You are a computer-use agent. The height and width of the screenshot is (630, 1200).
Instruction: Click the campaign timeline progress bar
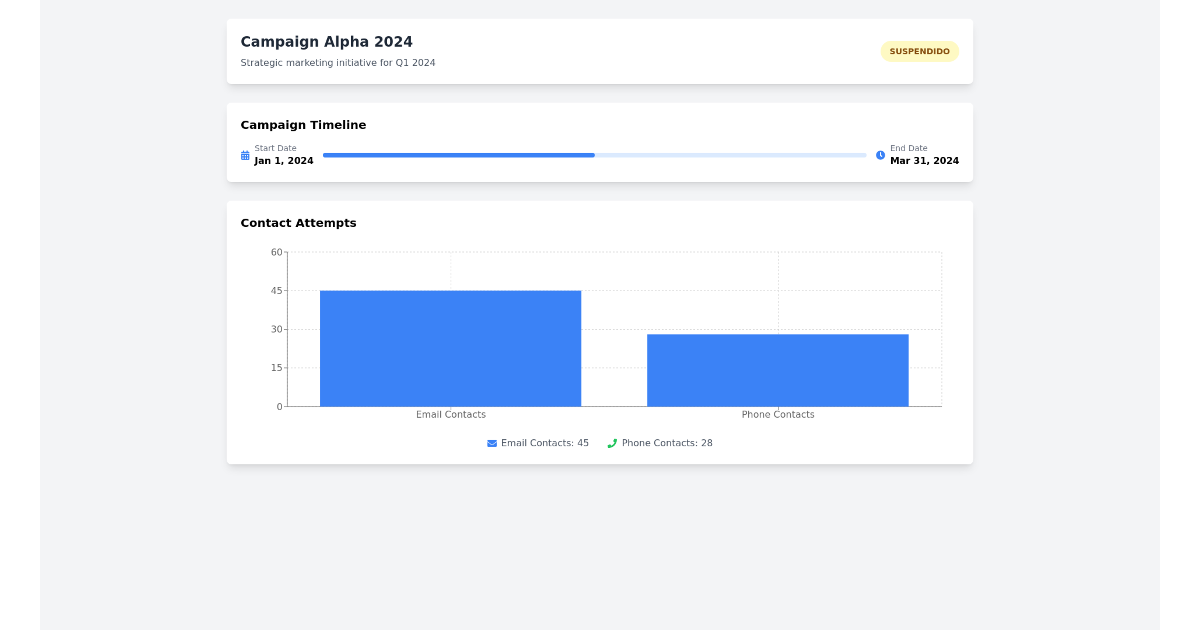pos(595,155)
